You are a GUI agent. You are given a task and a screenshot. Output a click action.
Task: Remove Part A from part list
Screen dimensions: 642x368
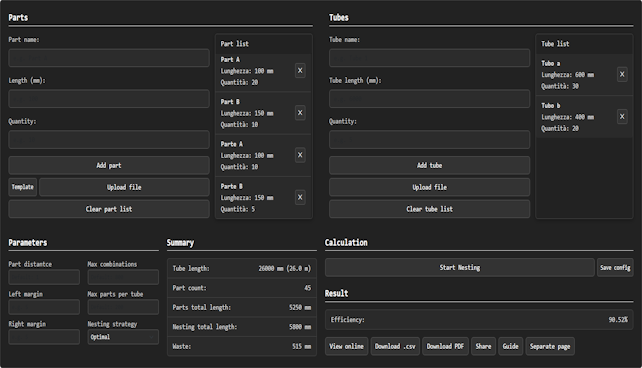[x=300, y=71]
